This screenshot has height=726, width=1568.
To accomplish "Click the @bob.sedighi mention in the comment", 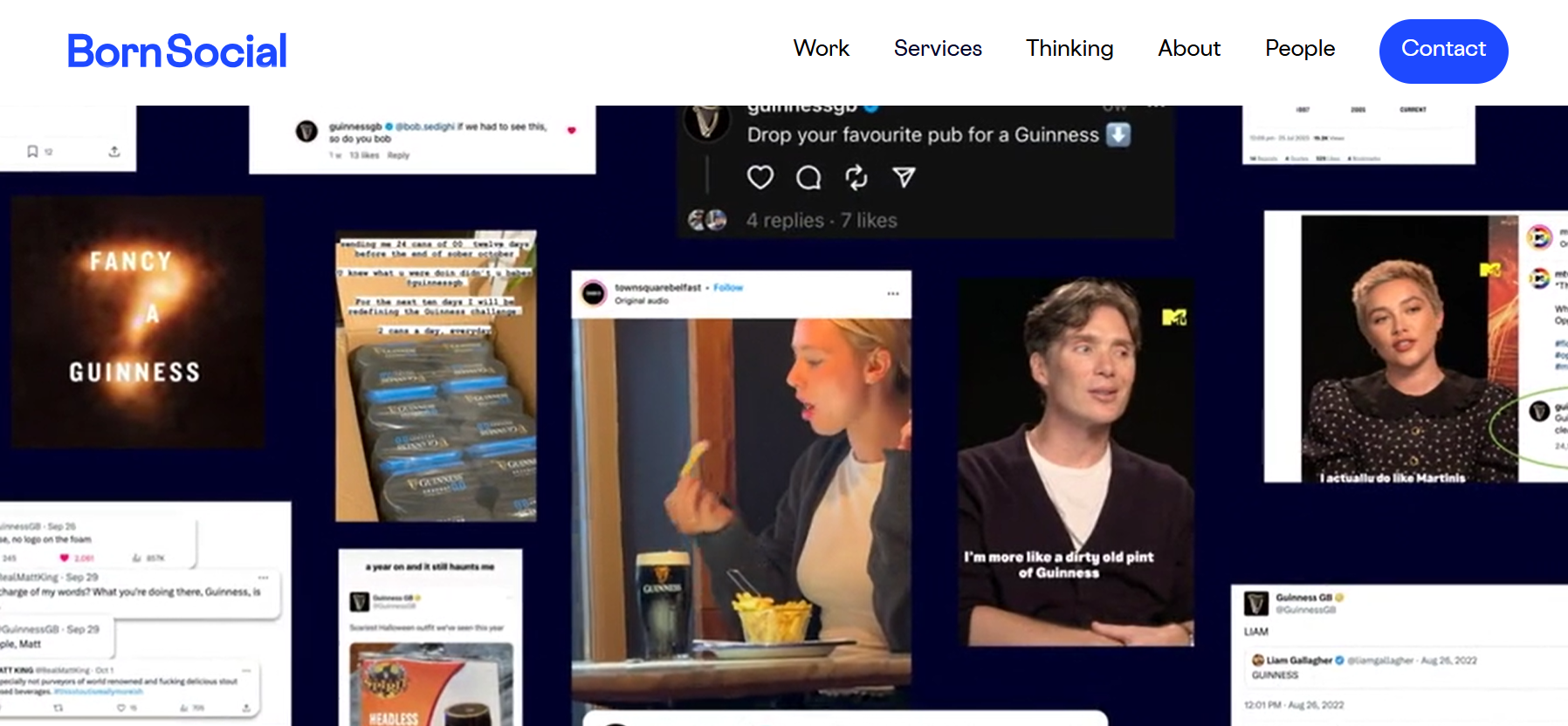I will (x=425, y=127).
